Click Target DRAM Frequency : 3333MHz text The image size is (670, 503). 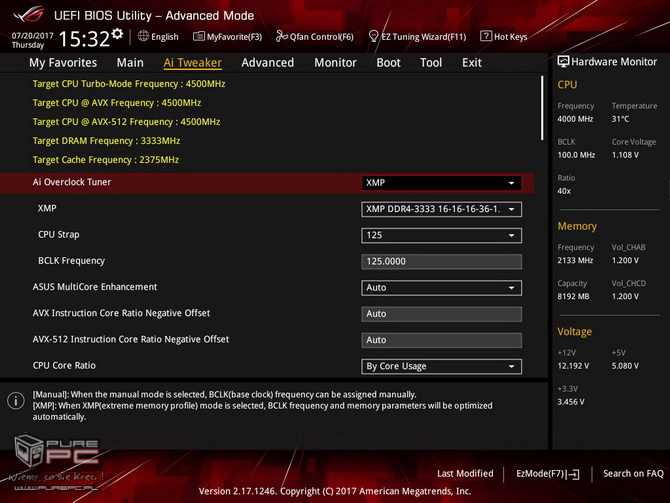pos(106,141)
